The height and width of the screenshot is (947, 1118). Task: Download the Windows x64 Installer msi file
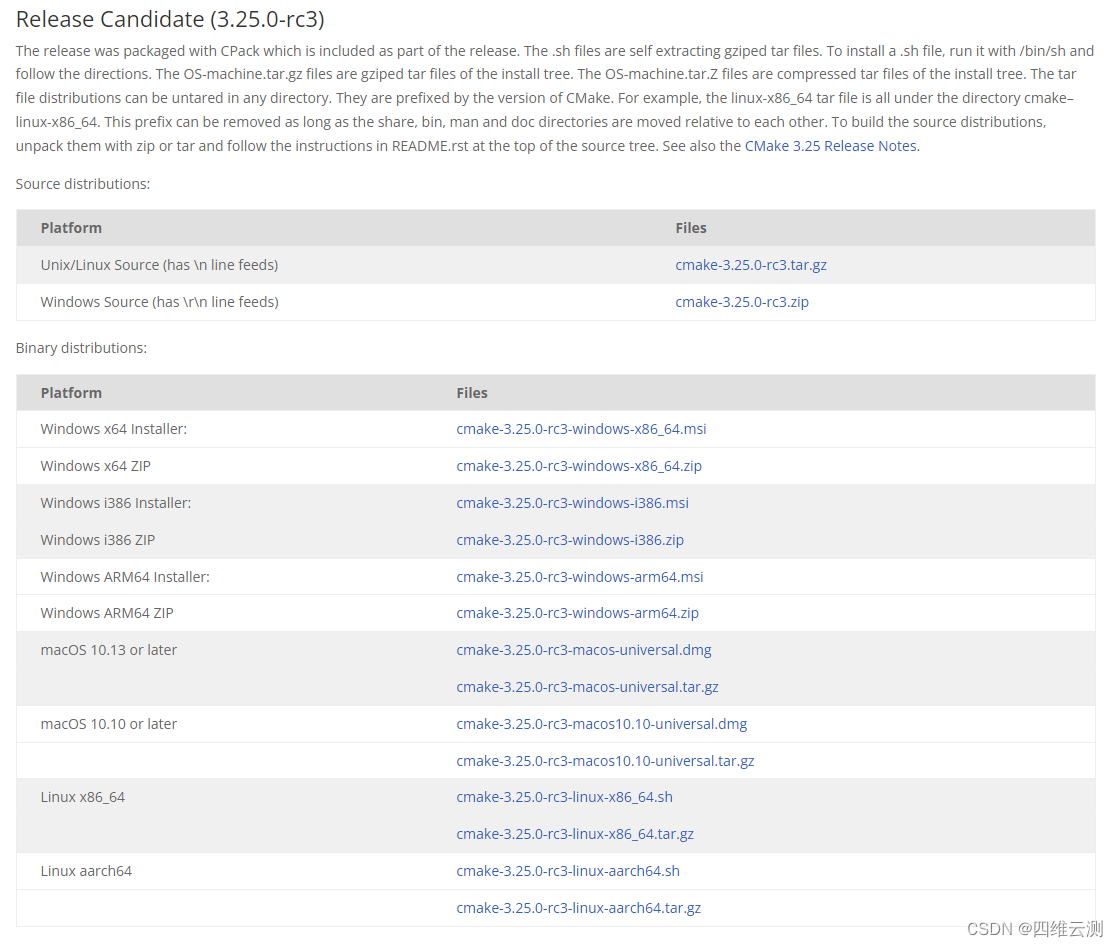[x=581, y=428]
